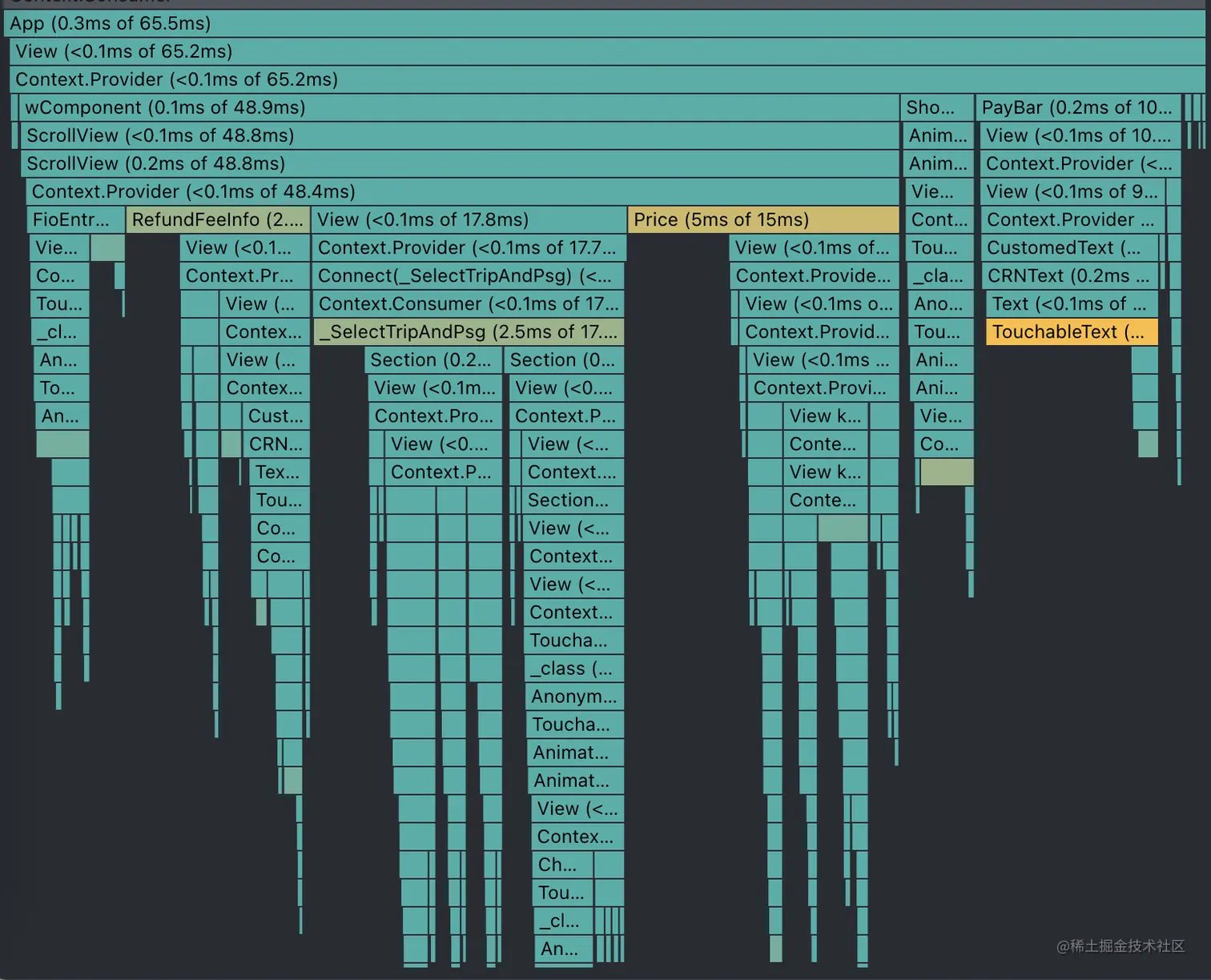
Task: Select the _SelectTripAndPsg bar
Action: click(469, 331)
